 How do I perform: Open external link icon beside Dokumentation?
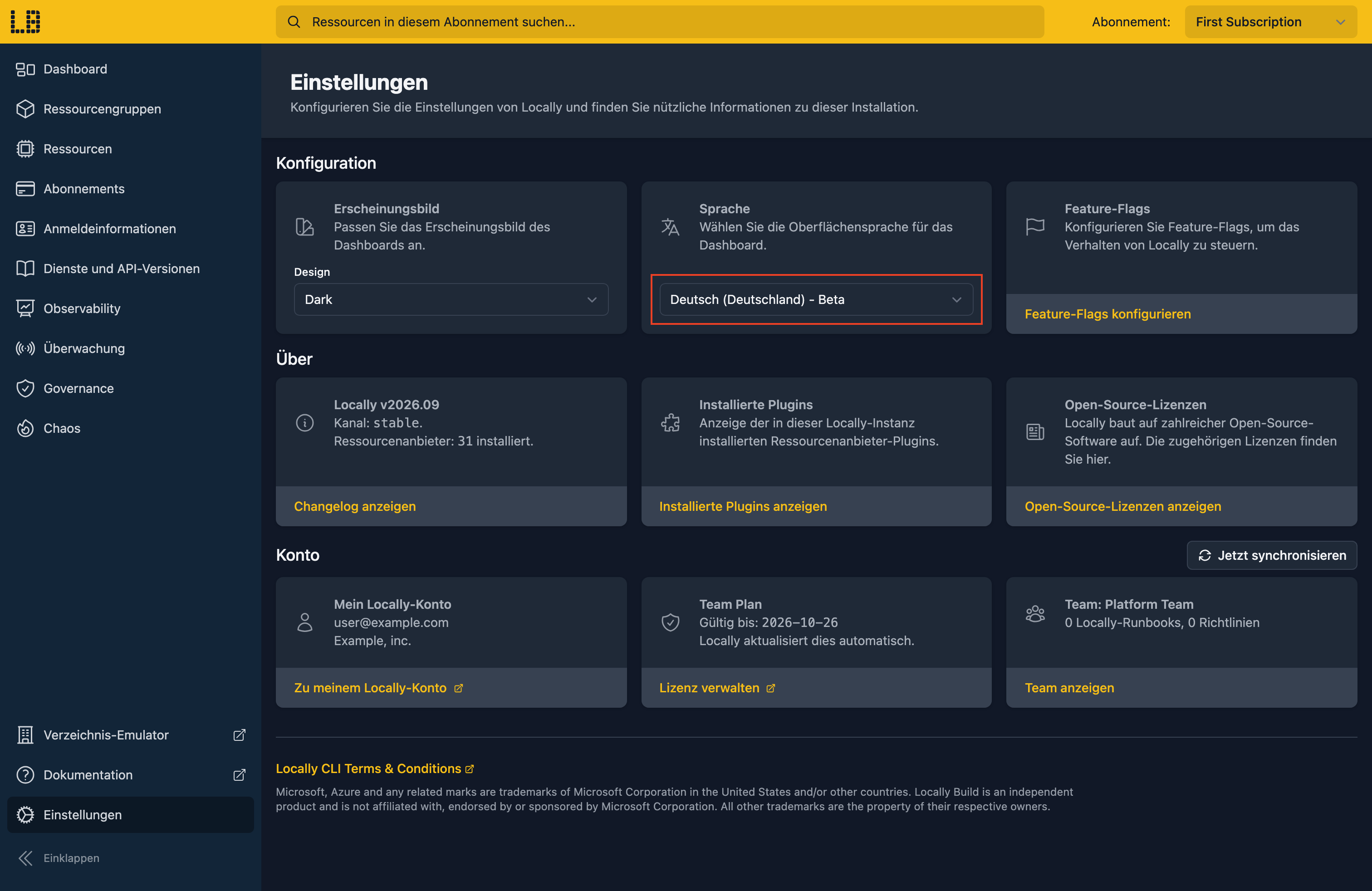click(x=239, y=774)
